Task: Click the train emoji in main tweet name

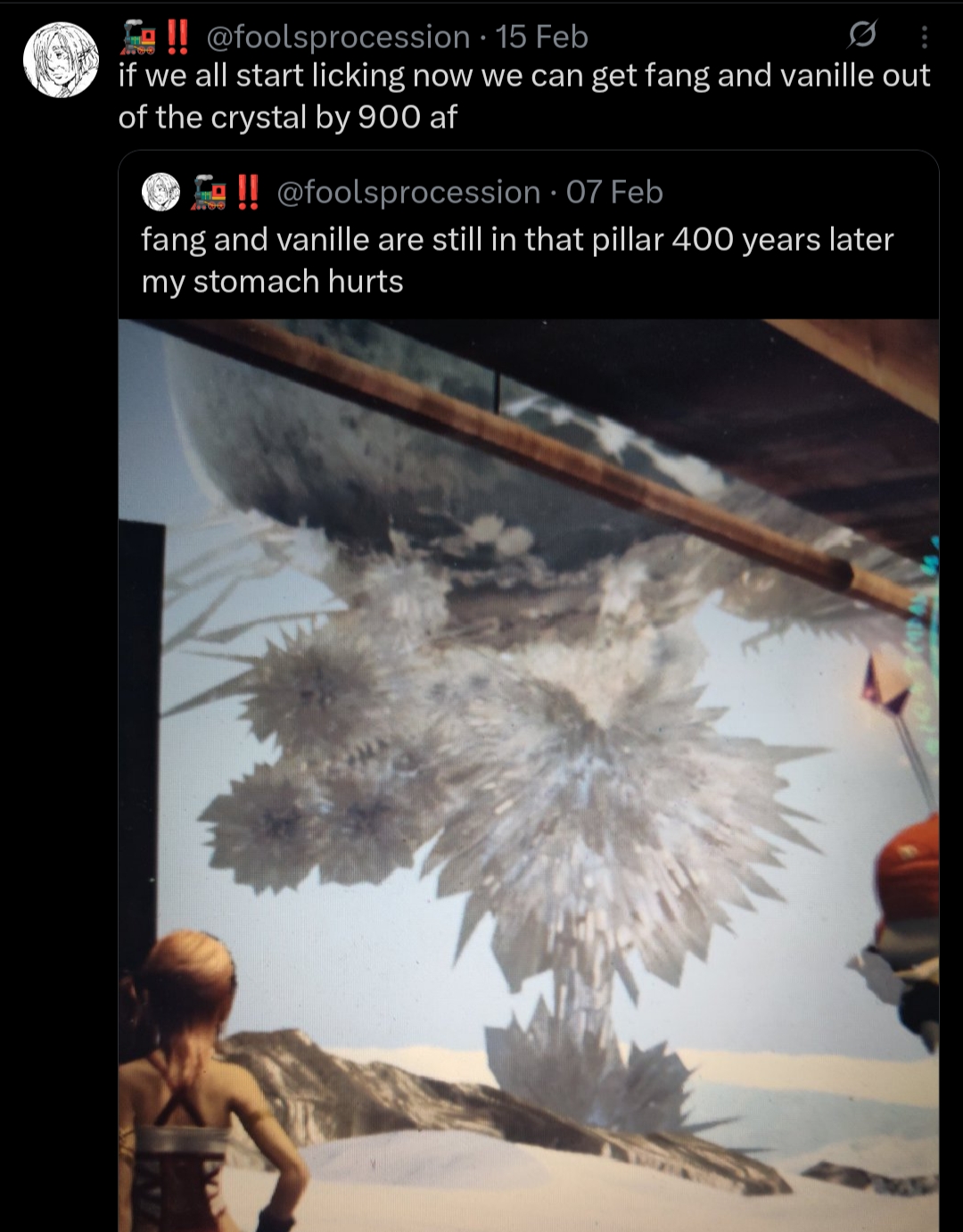Action: click(138, 37)
